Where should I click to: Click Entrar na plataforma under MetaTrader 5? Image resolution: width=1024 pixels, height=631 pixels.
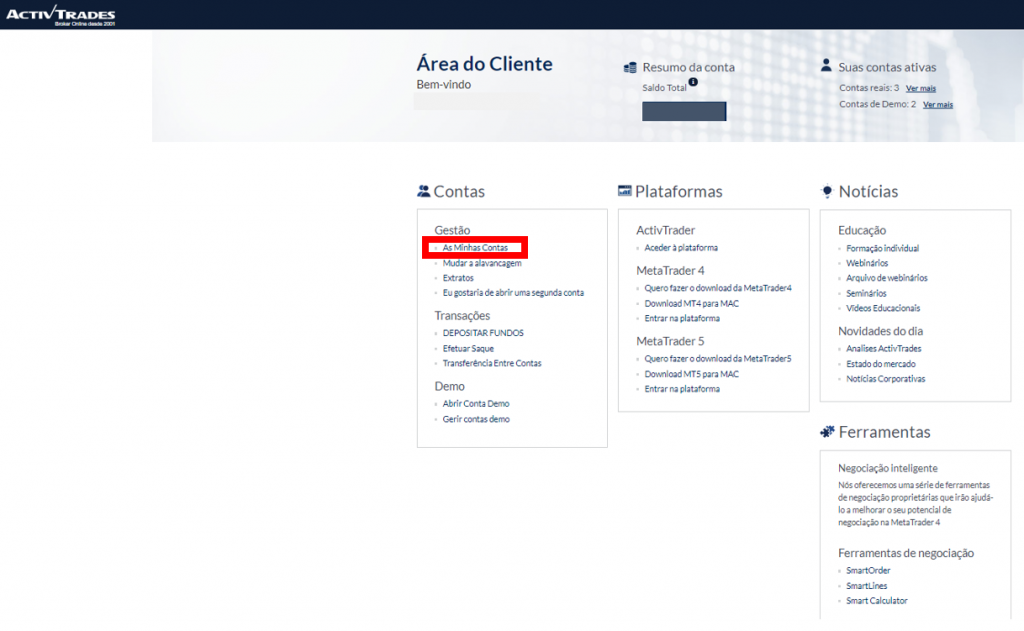pyautogui.click(x=682, y=389)
